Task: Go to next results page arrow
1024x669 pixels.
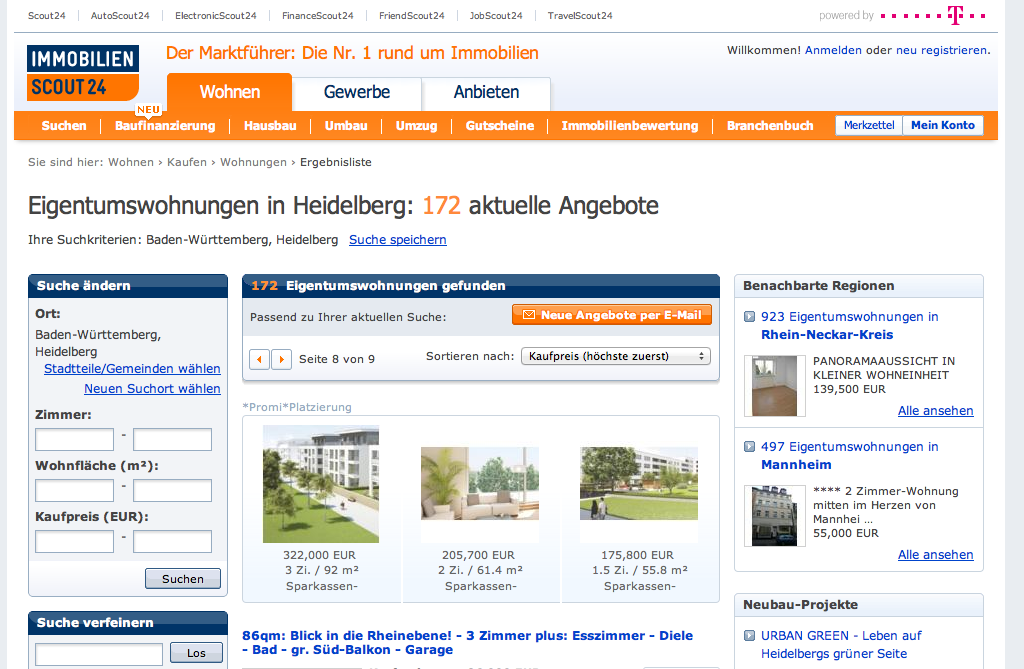Action: point(281,359)
